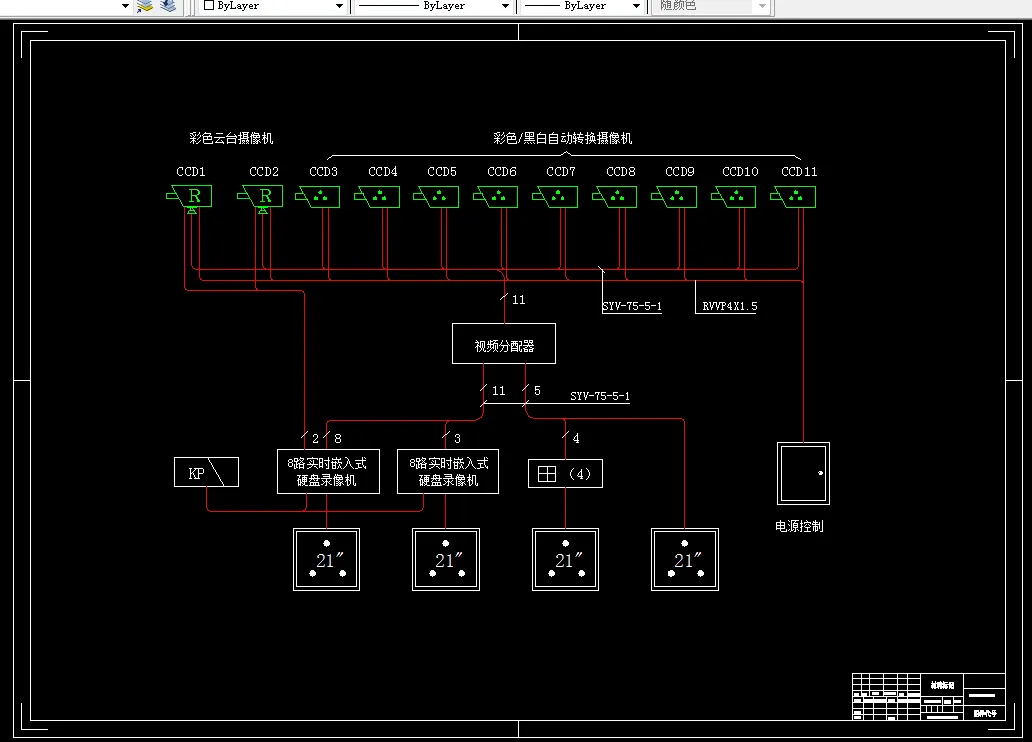Select the KP keyboard controller symbol

(x=206, y=472)
